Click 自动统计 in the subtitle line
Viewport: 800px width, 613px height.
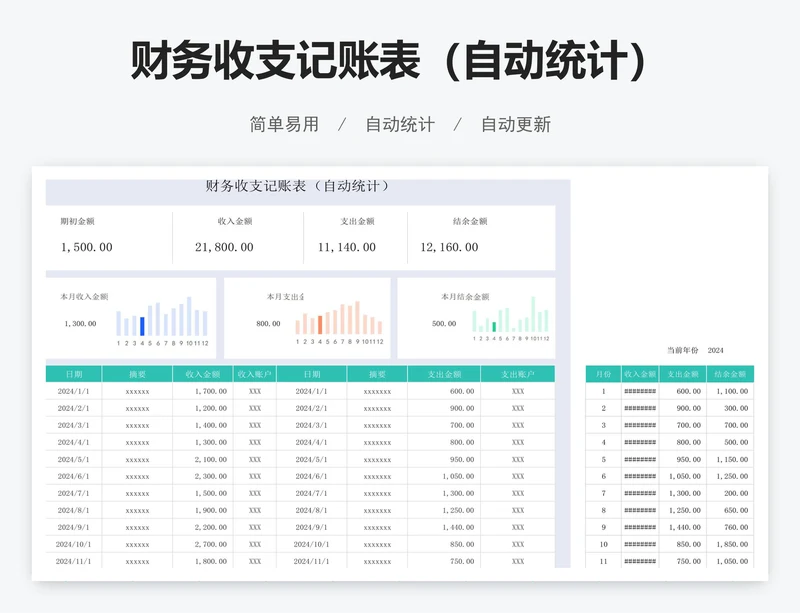400,125
